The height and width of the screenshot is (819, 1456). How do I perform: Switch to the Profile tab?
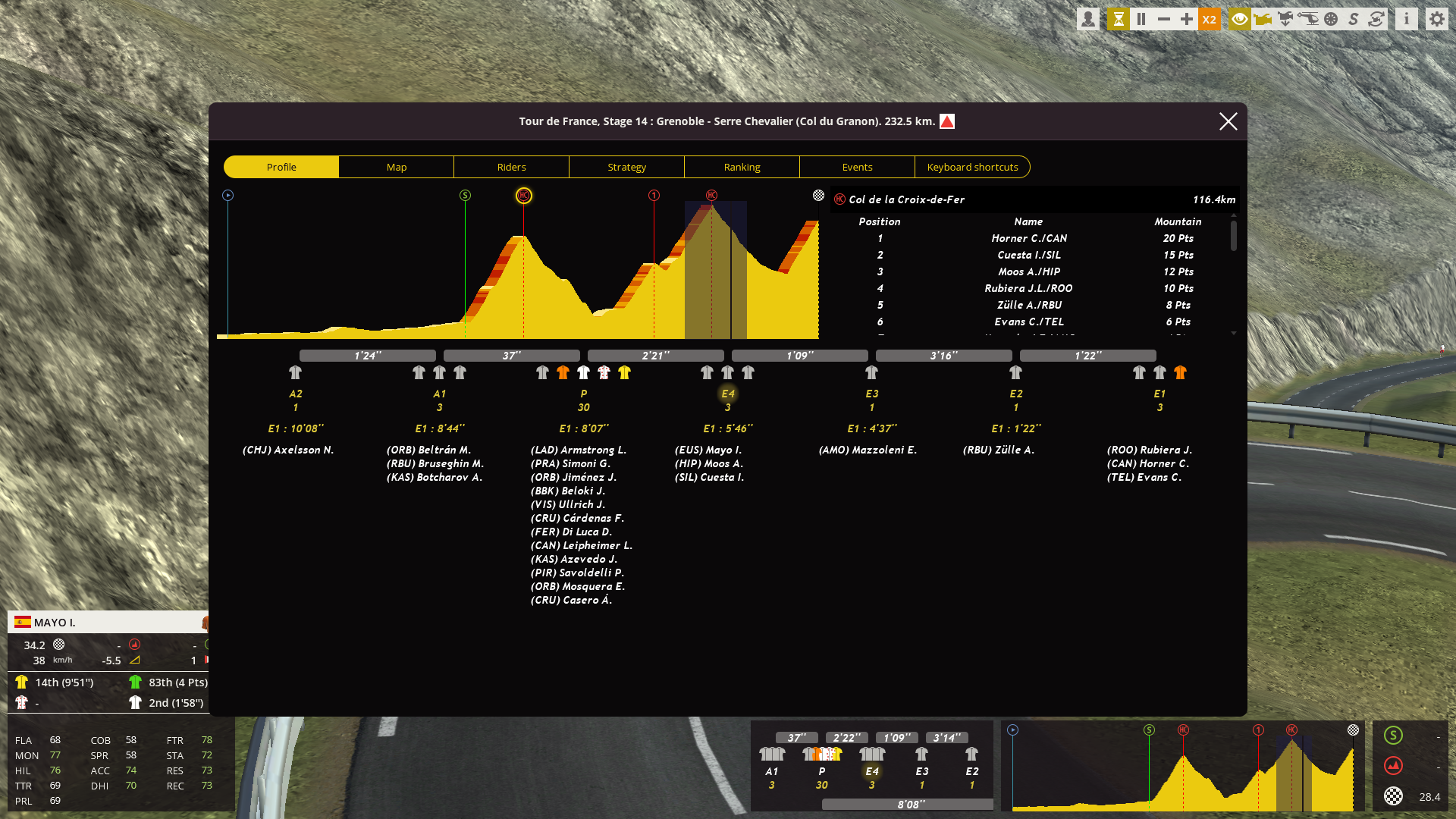281,167
